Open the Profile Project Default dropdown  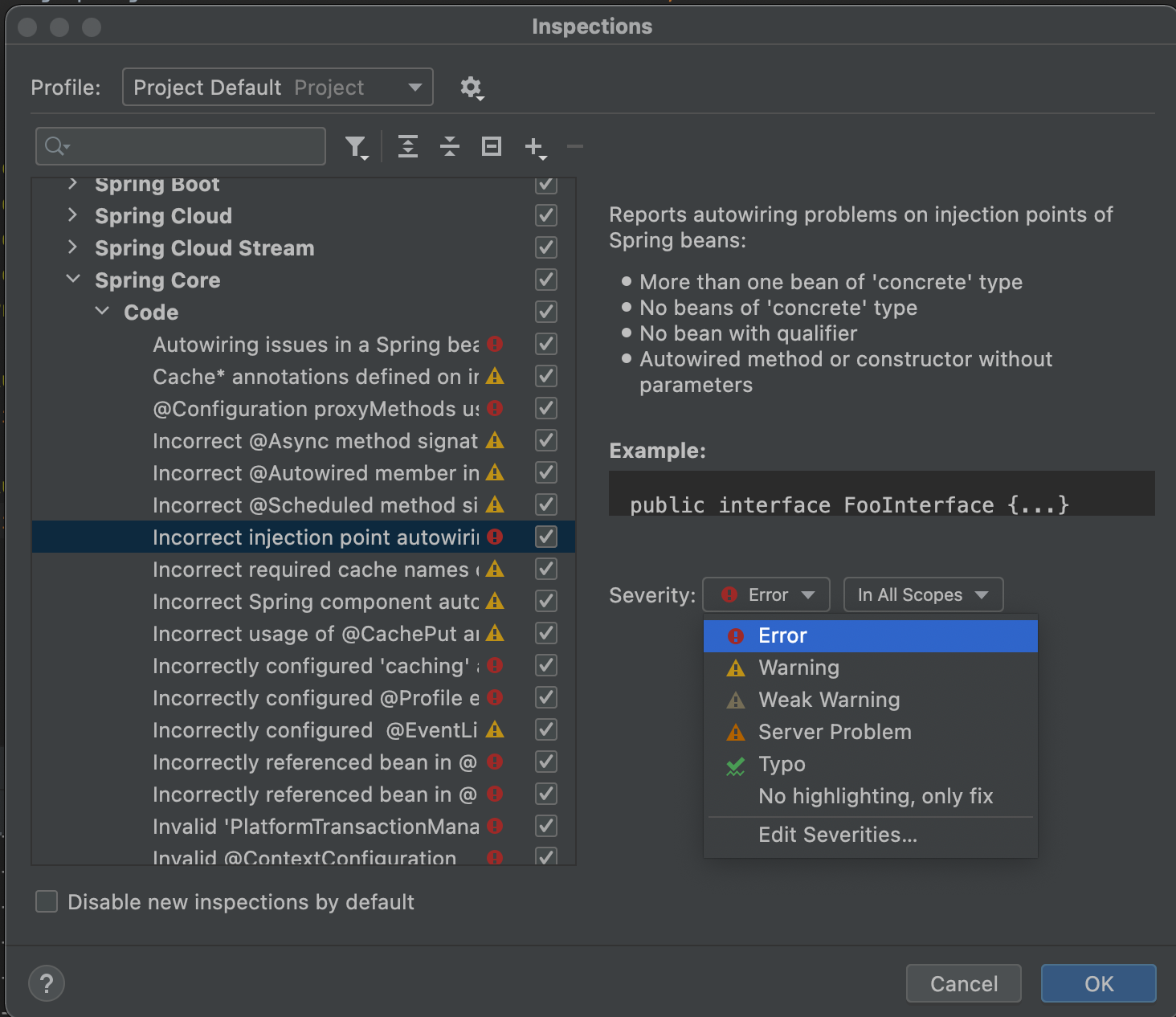point(278,87)
